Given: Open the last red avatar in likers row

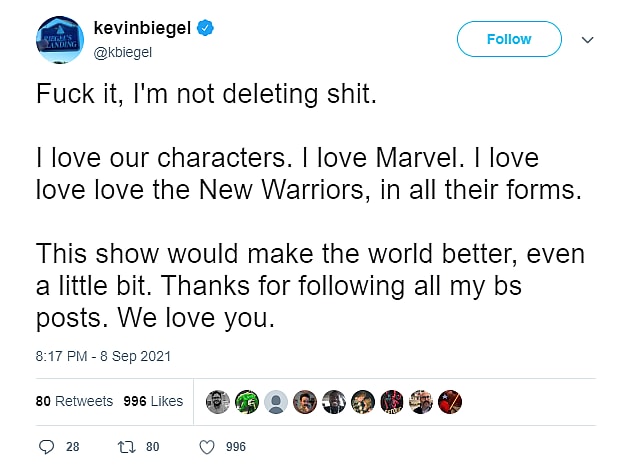Looking at the screenshot, I should point(451,401).
